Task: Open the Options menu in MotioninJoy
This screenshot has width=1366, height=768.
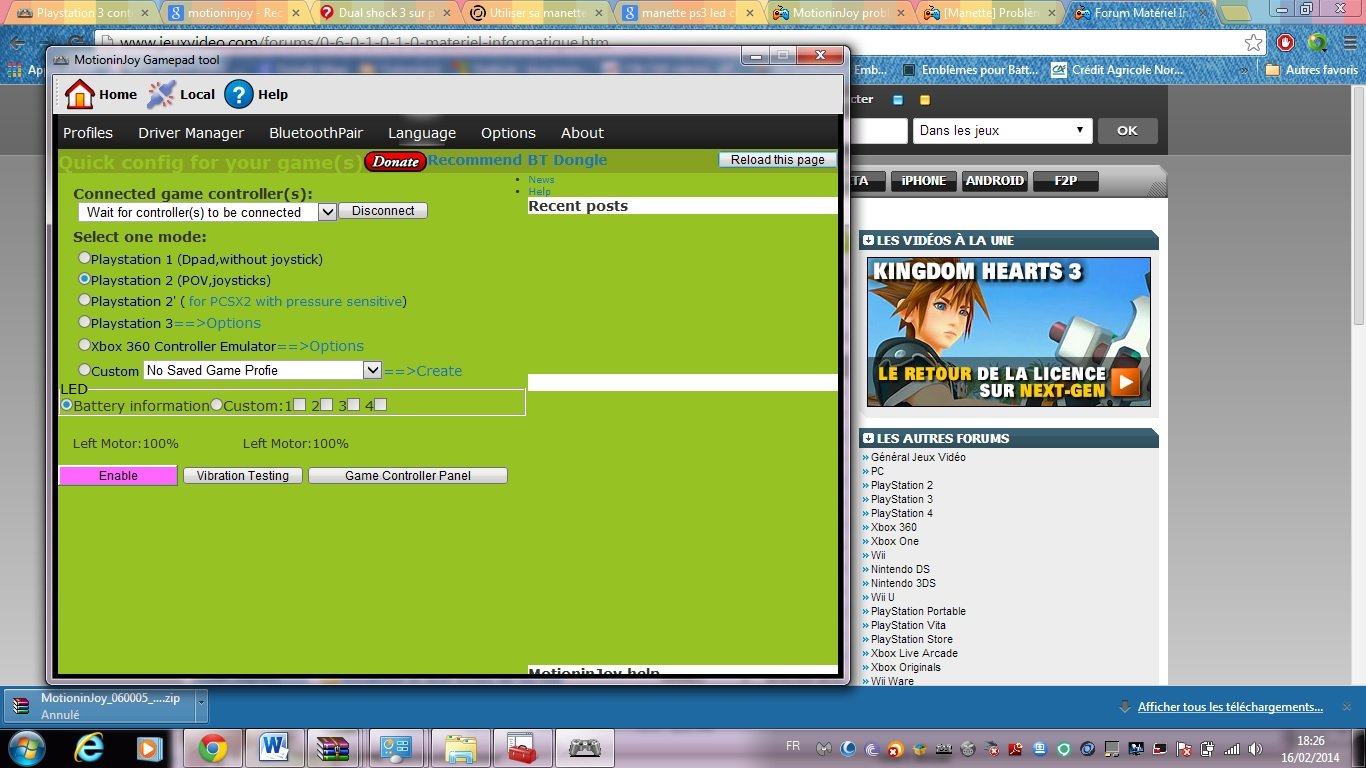Action: pyautogui.click(x=508, y=133)
